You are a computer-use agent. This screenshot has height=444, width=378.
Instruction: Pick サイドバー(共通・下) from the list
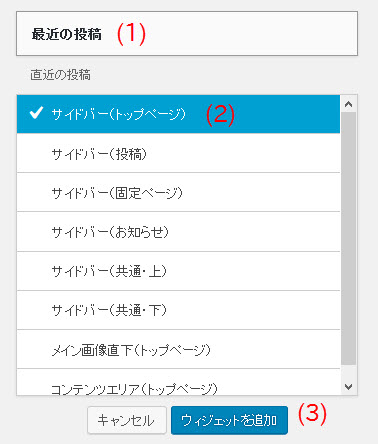[x=178, y=310]
